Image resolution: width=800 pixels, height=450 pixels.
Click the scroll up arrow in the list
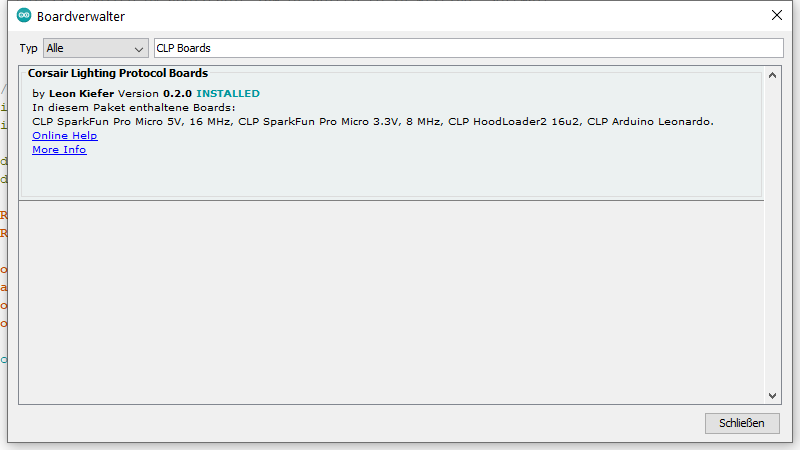pos(772,76)
